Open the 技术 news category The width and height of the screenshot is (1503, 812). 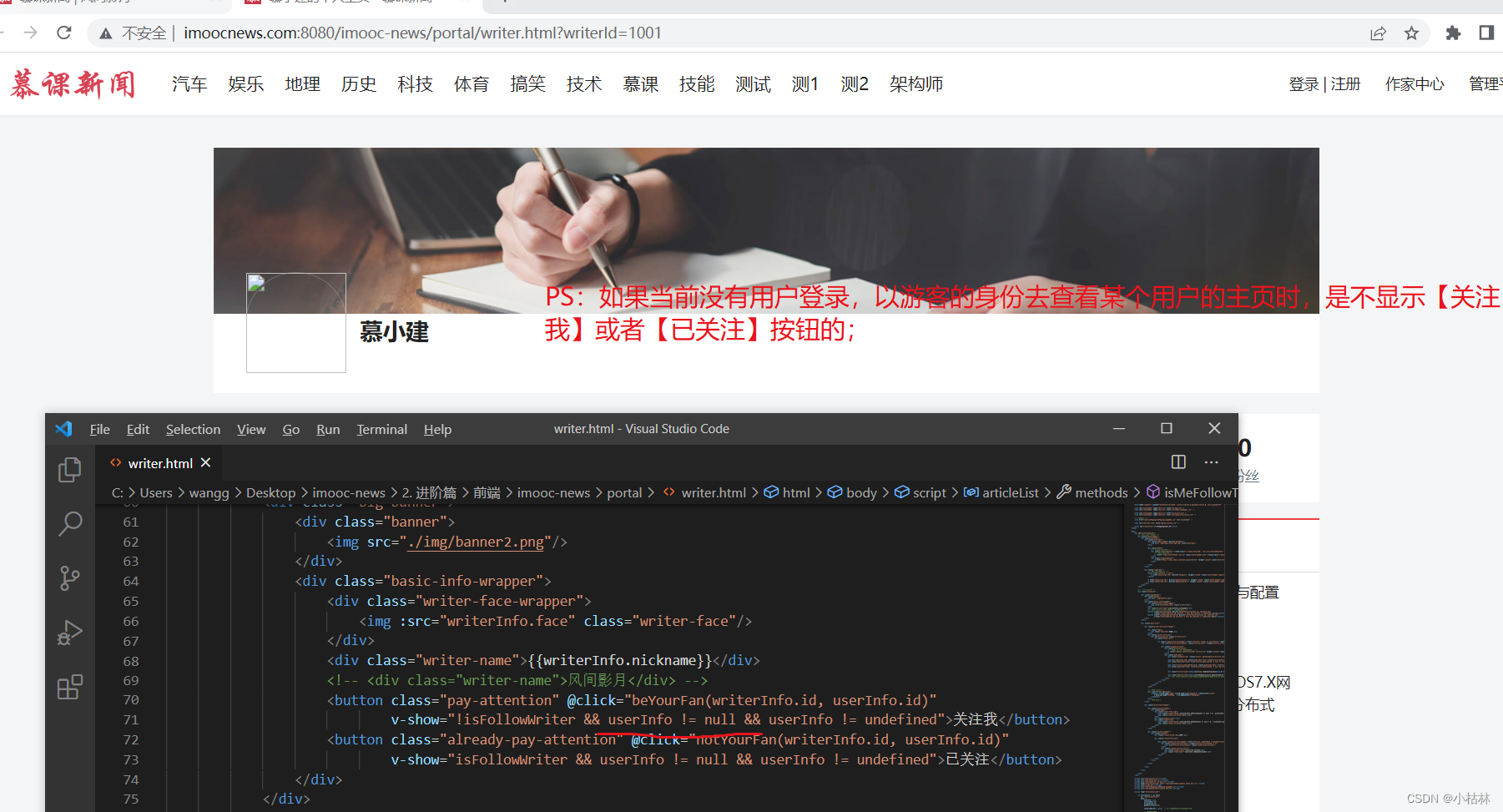pos(584,84)
